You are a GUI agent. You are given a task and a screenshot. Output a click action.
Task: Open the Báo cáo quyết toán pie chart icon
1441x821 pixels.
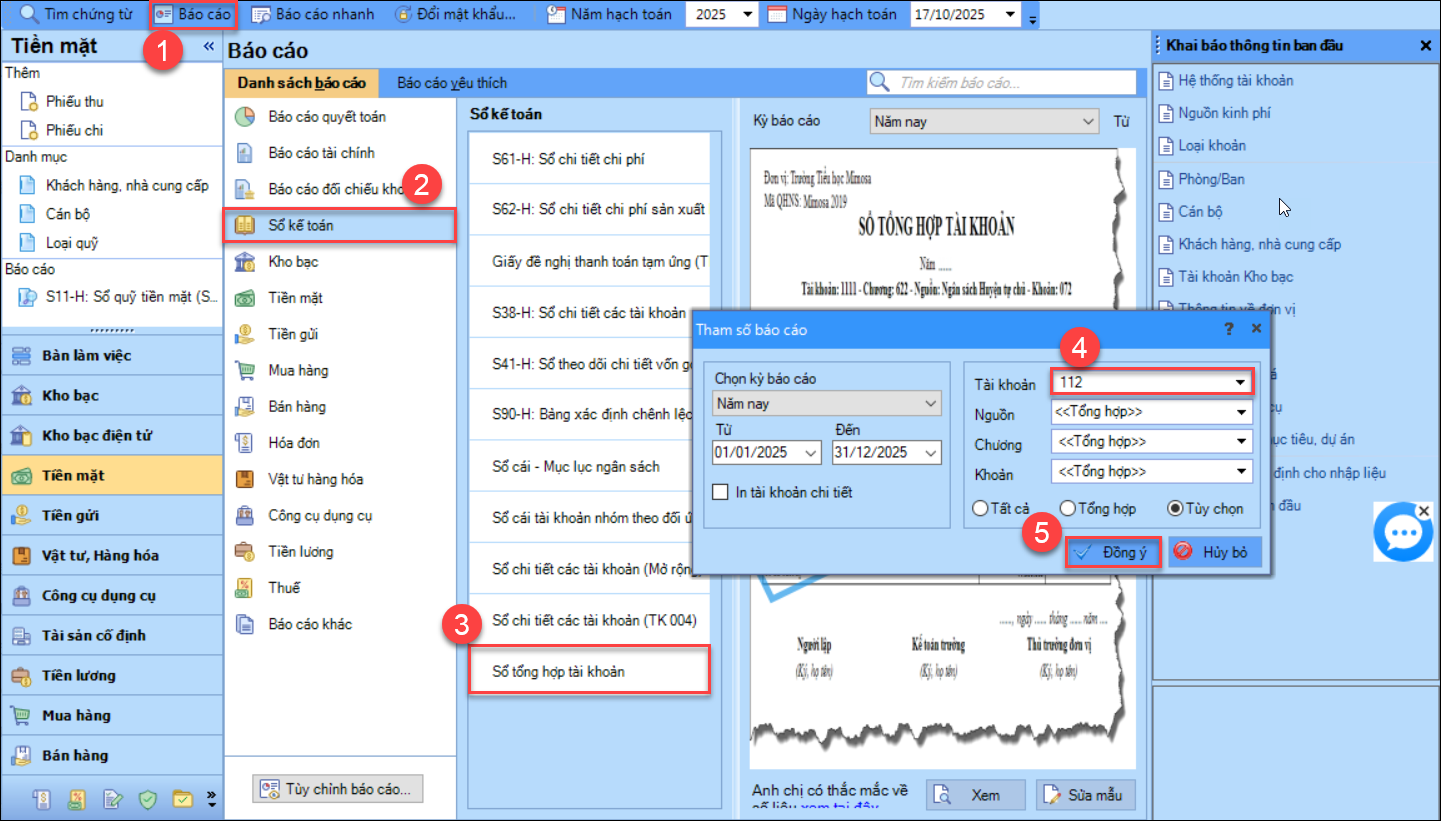(x=244, y=117)
